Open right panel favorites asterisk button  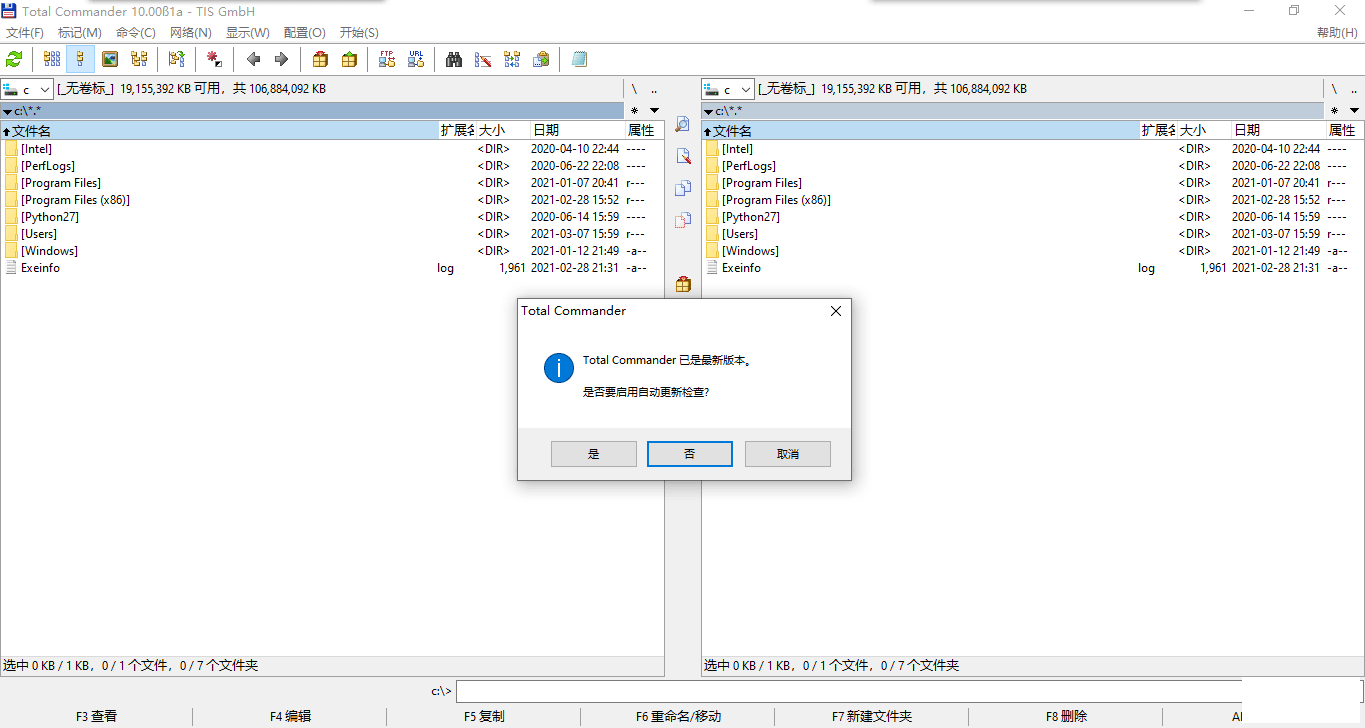(1335, 110)
